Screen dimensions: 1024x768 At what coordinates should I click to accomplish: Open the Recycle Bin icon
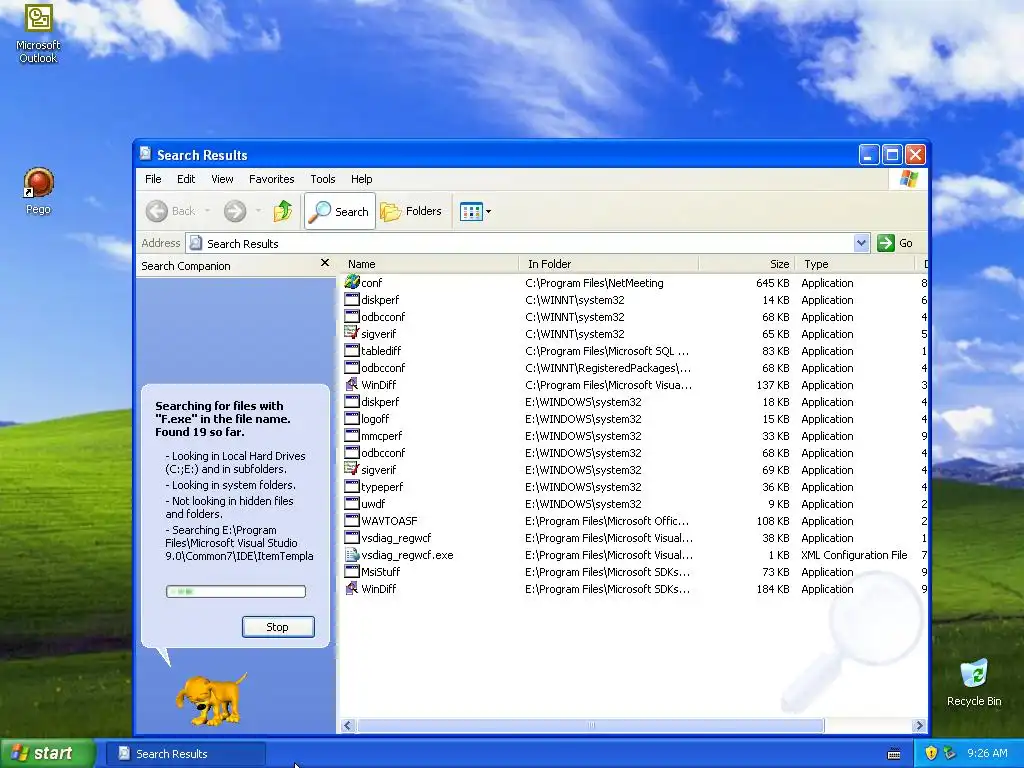click(x=974, y=682)
